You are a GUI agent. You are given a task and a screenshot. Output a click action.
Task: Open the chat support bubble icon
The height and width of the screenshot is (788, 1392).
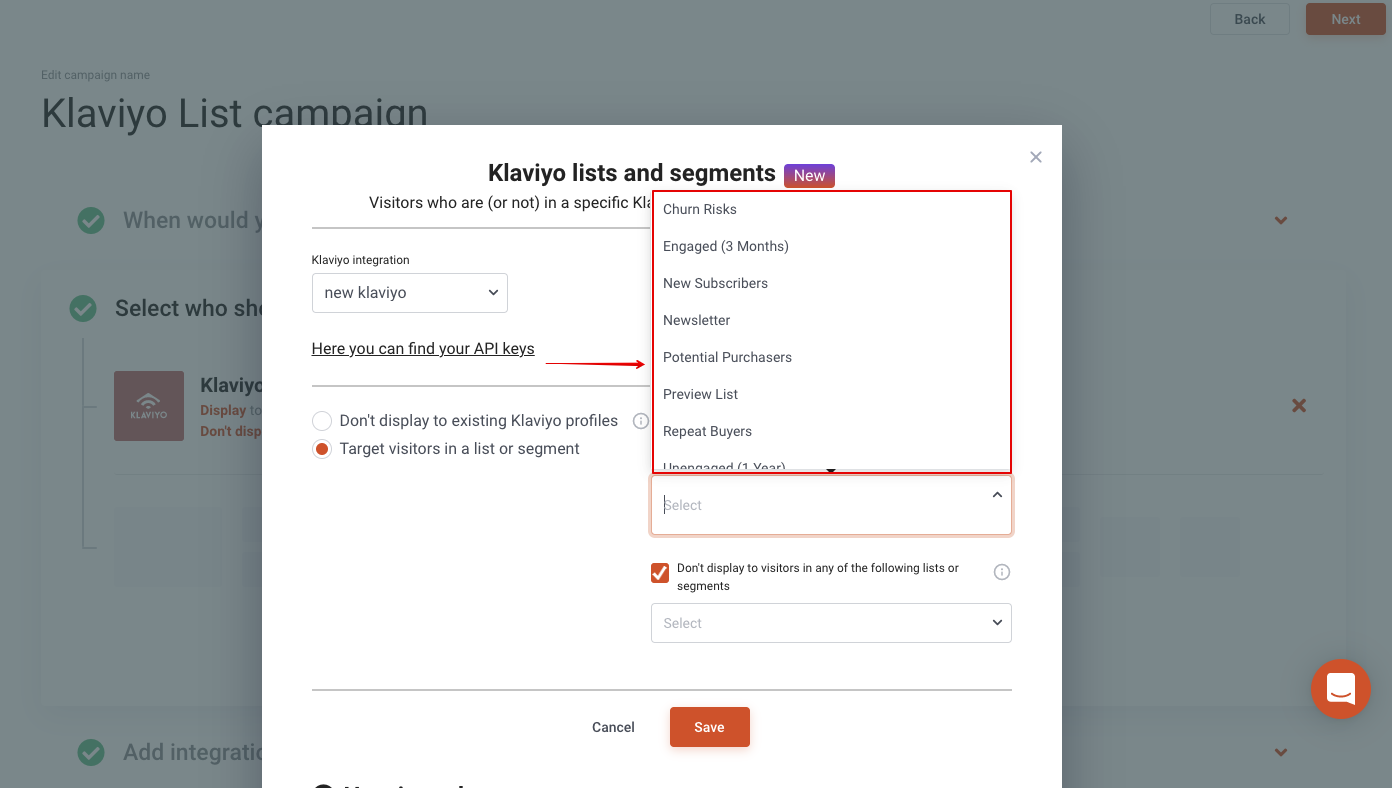[x=1341, y=689]
